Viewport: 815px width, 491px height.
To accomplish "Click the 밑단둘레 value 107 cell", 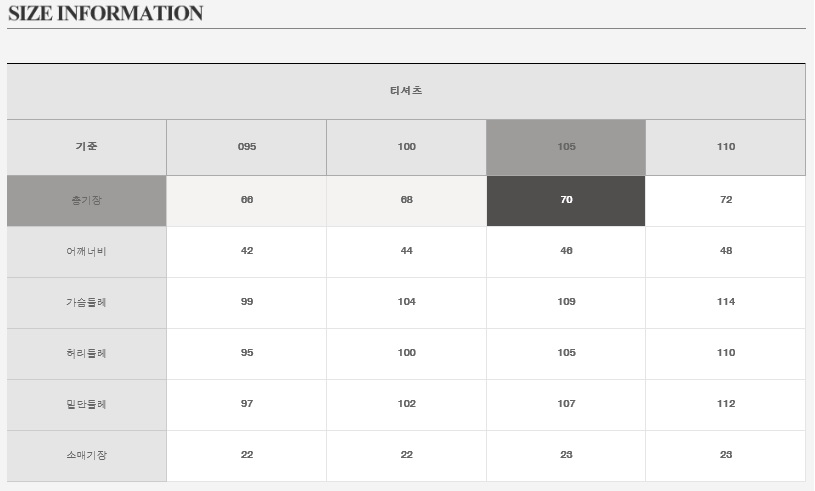I will pyautogui.click(x=566, y=404).
